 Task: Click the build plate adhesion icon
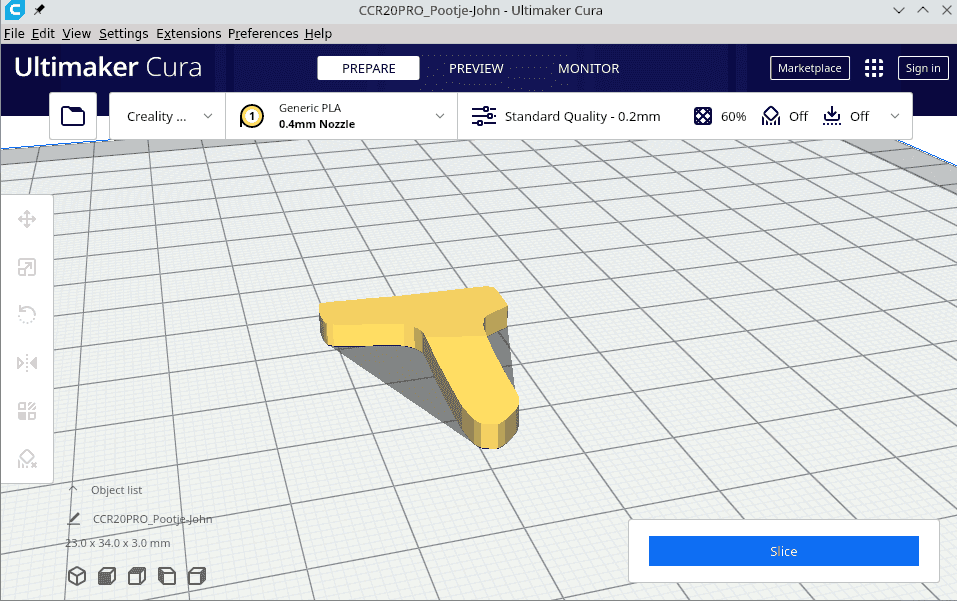pos(831,116)
